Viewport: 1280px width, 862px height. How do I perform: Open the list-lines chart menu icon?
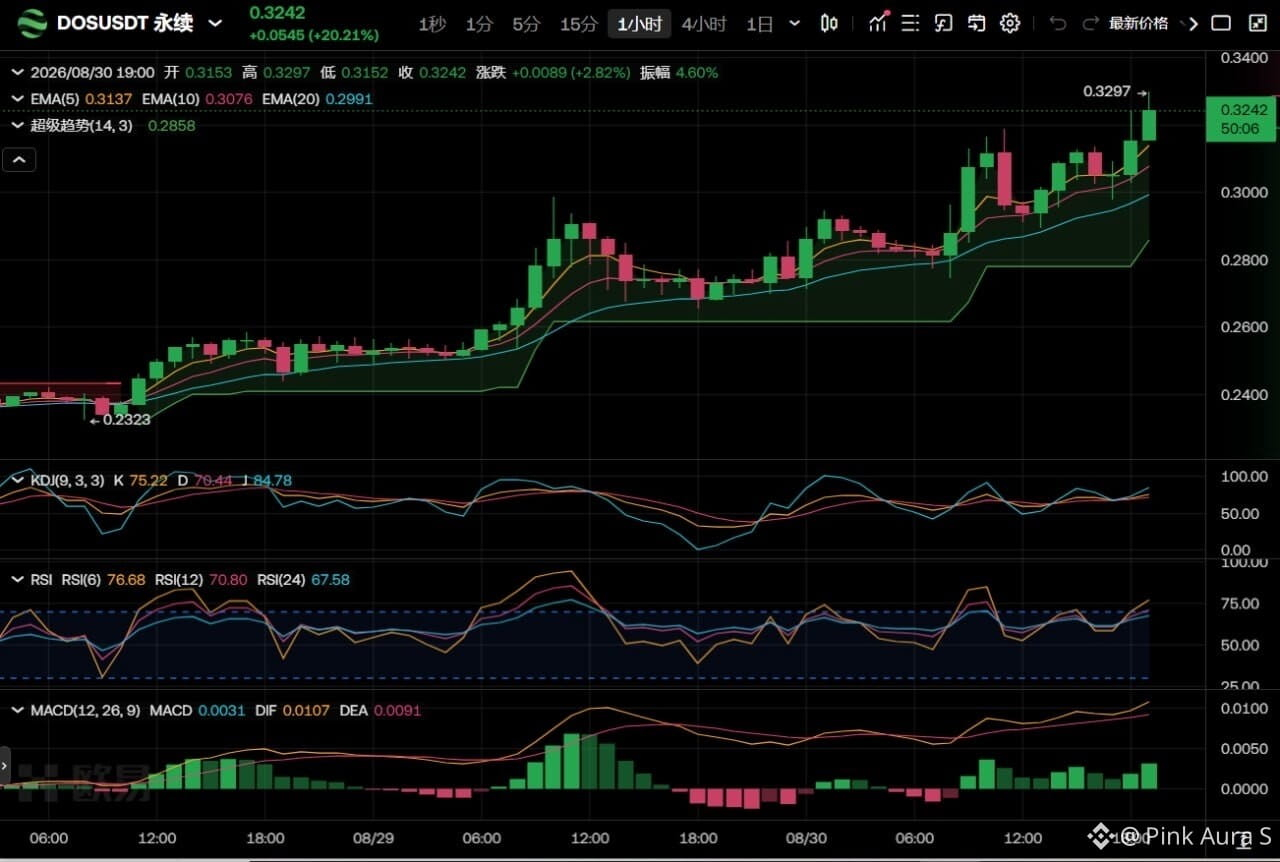910,23
